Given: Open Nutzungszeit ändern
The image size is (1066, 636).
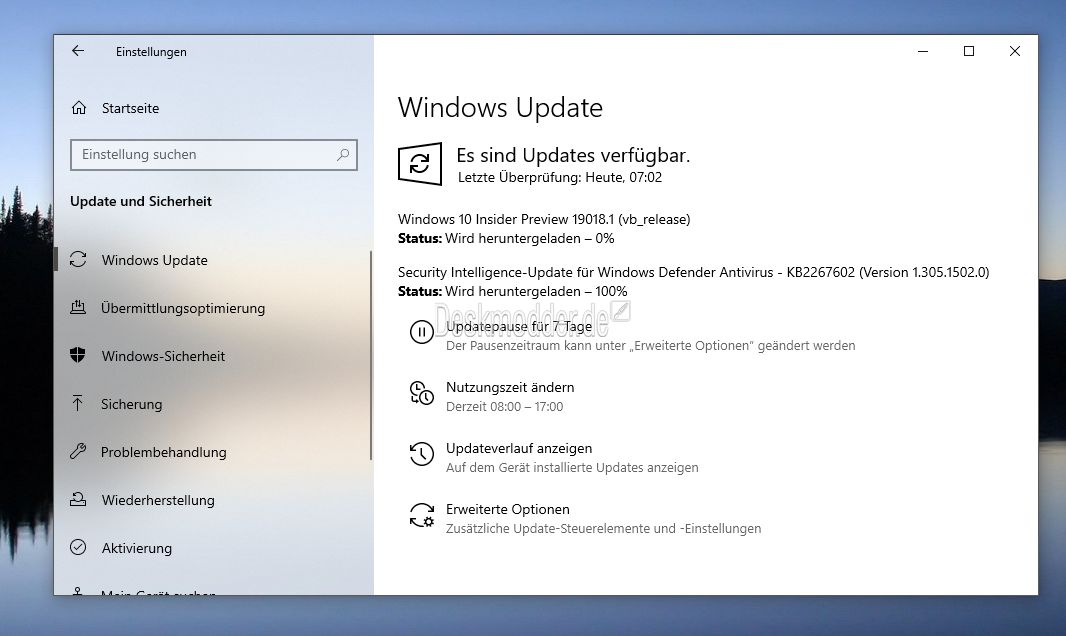Looking at the screenshot, I should pos(510,387).
